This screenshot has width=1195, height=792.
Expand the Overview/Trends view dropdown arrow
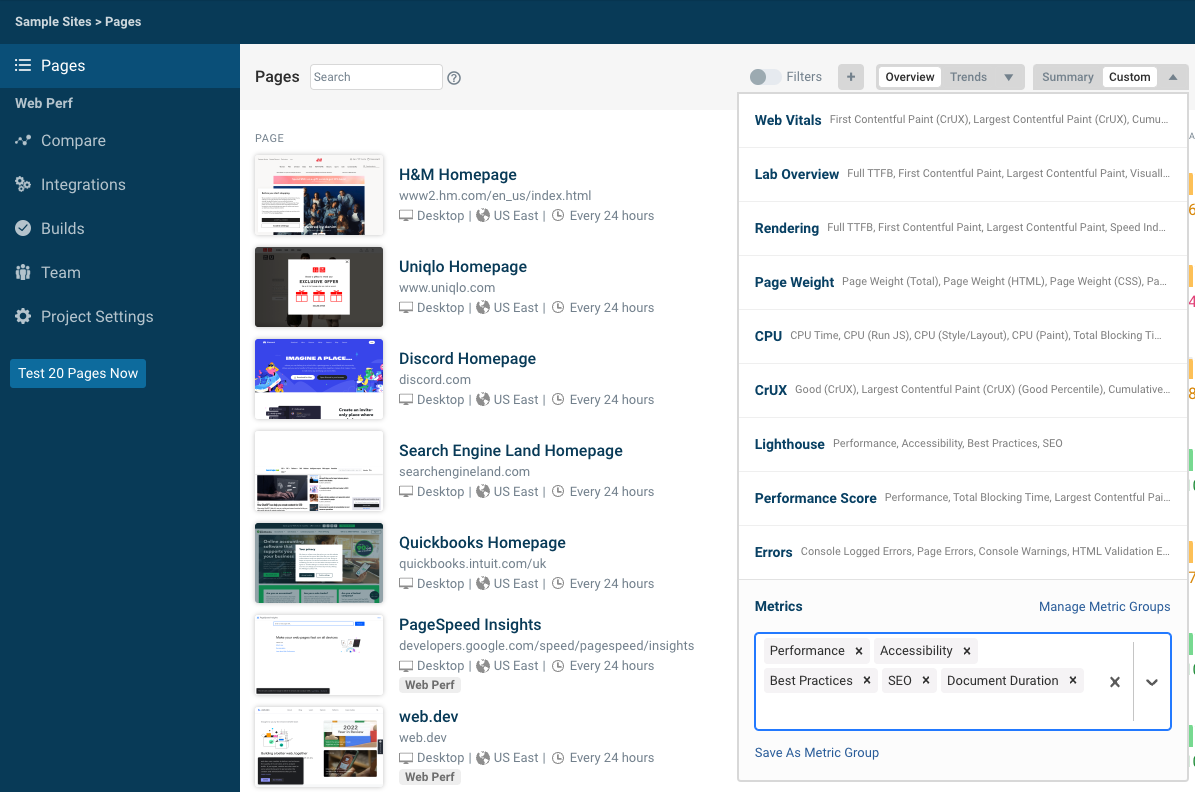1008,77
